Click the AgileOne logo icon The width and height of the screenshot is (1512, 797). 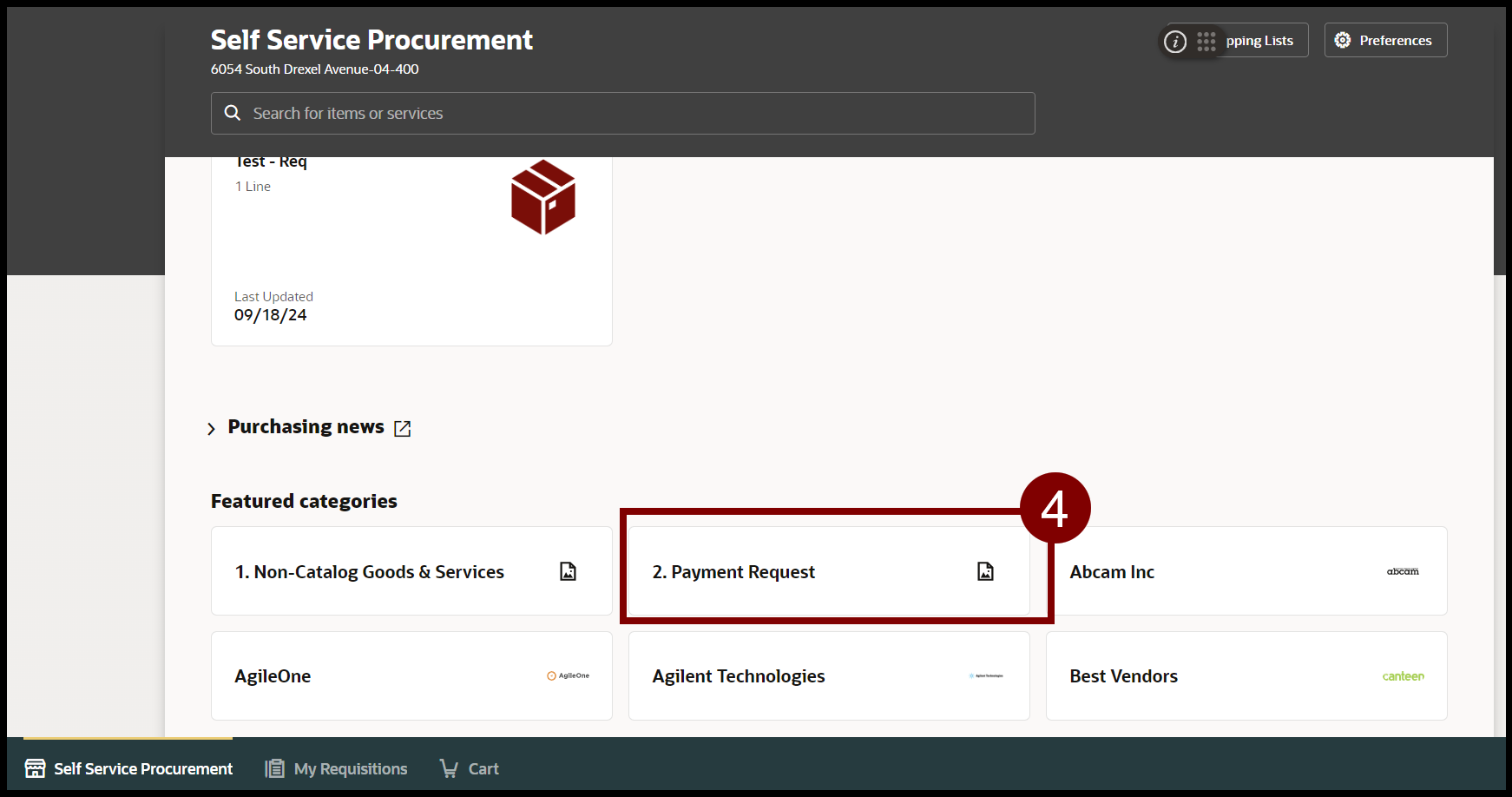tap(568, 675)
